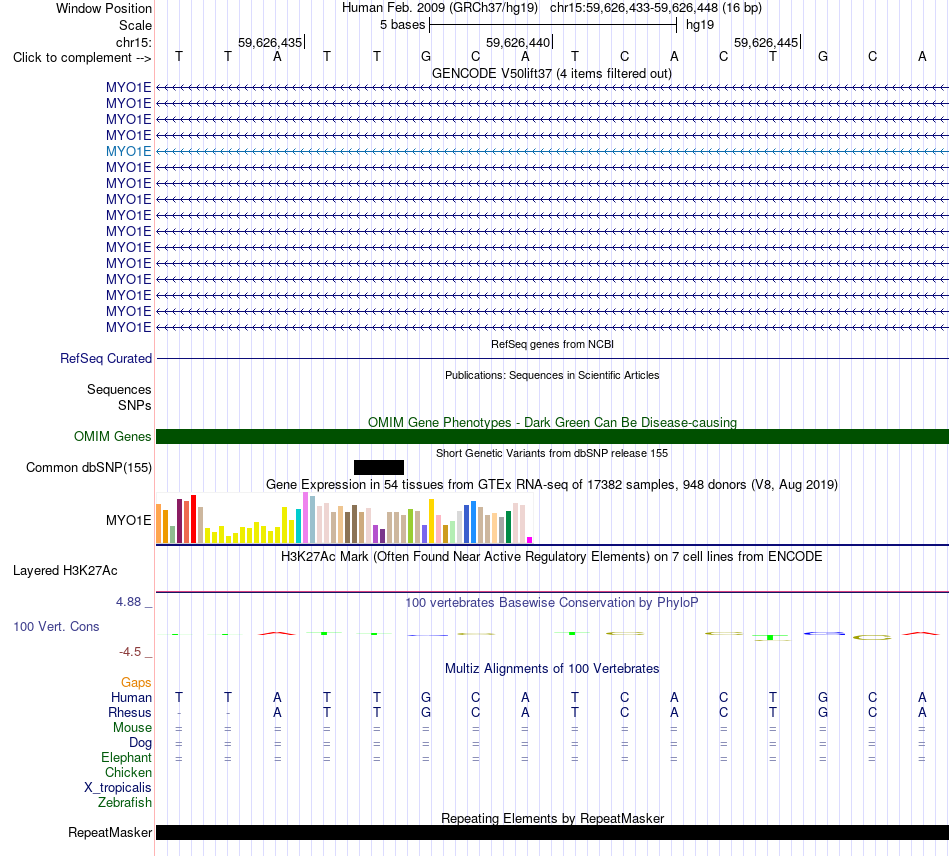Click the MYO1E label beside GTEx expression chart

point(128,520)
